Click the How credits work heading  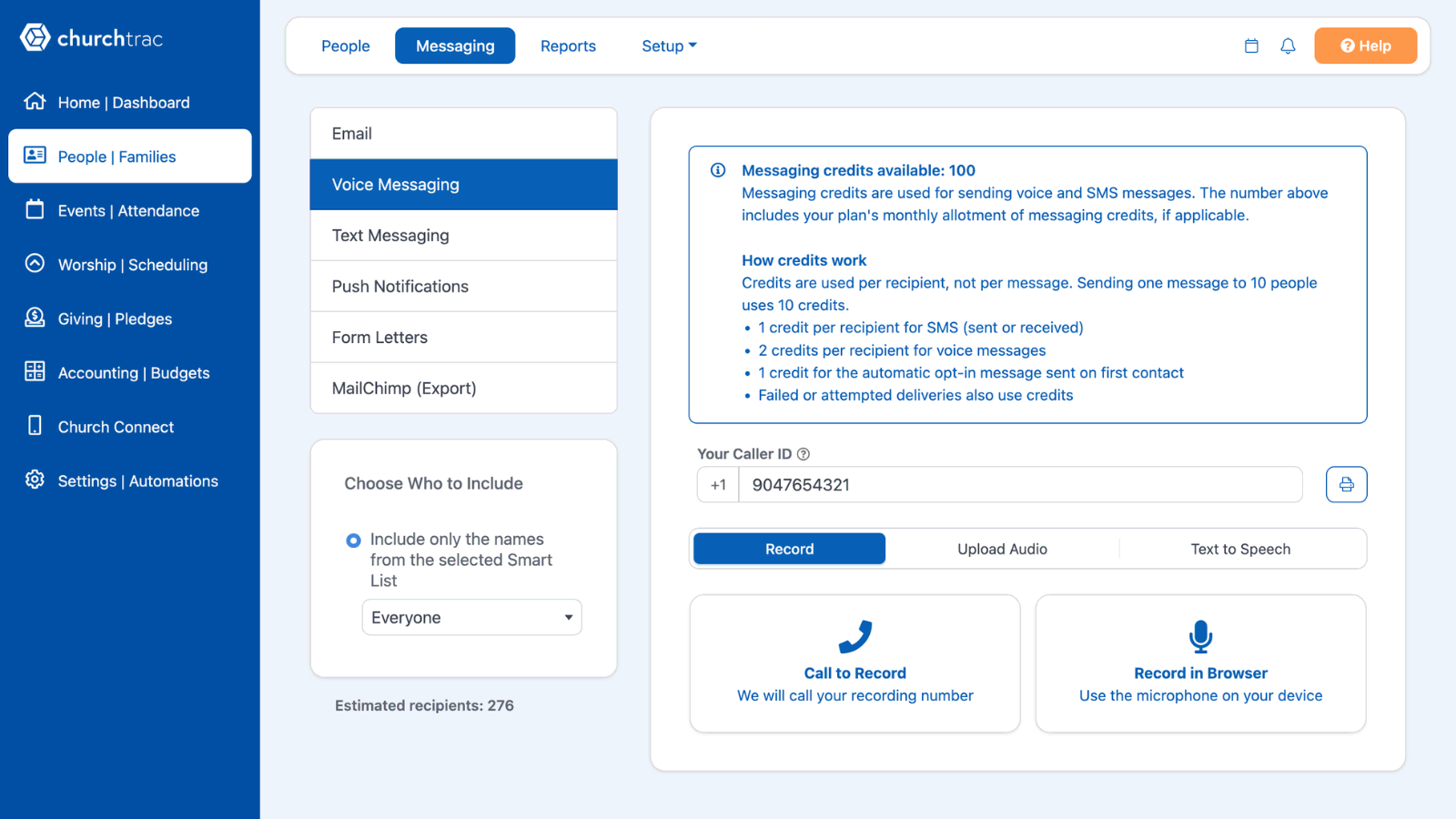[804, 260]
